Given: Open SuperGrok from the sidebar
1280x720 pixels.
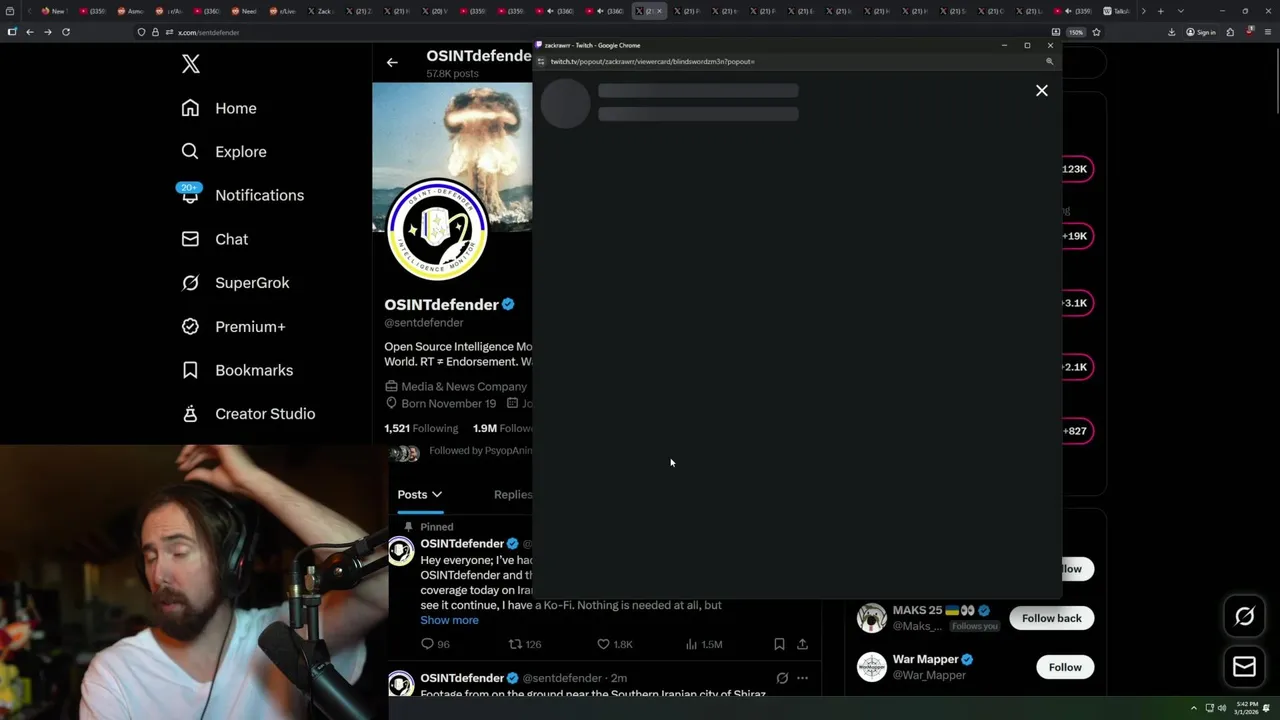Looking at the screenshot, I should [235, 283].
